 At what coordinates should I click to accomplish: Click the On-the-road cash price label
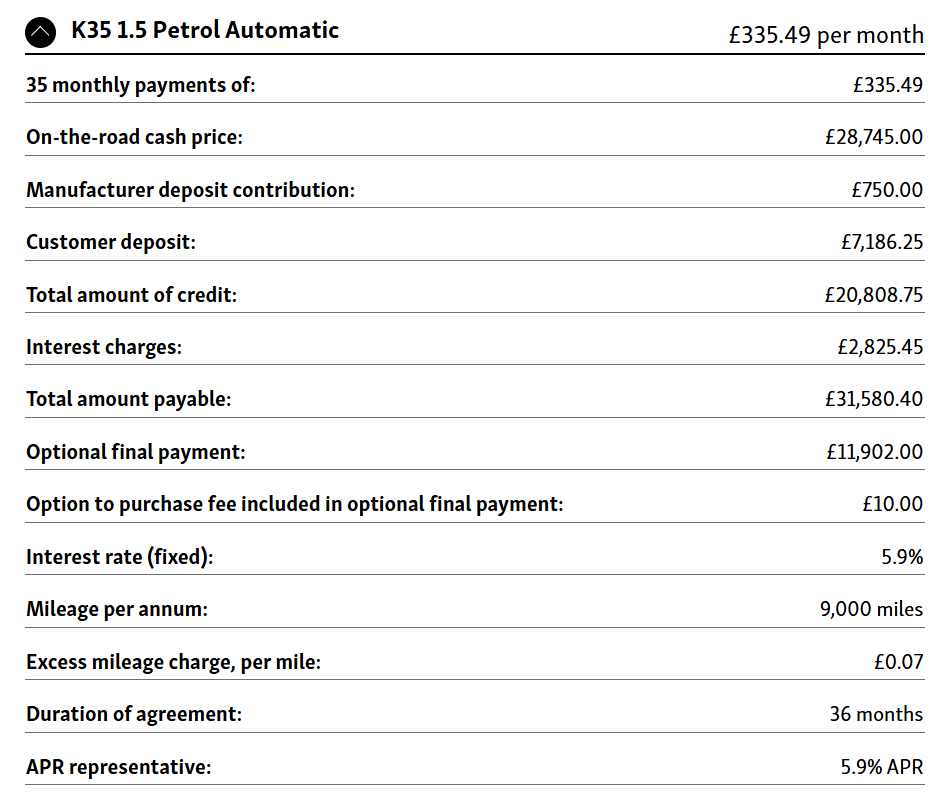[134, 137]
